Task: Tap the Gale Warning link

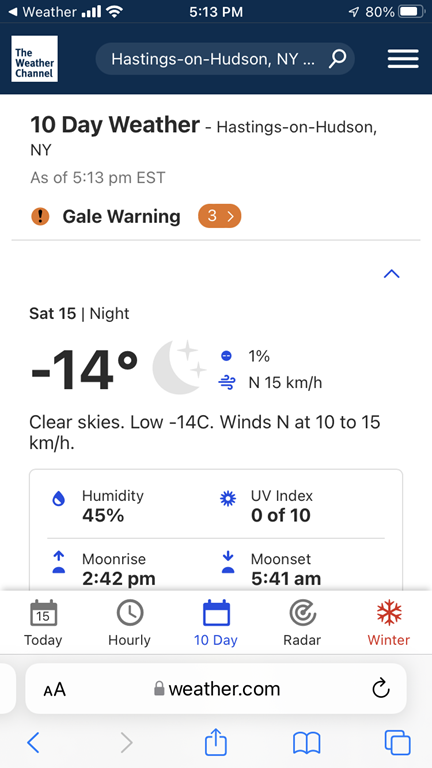Action: click(121, 216)
